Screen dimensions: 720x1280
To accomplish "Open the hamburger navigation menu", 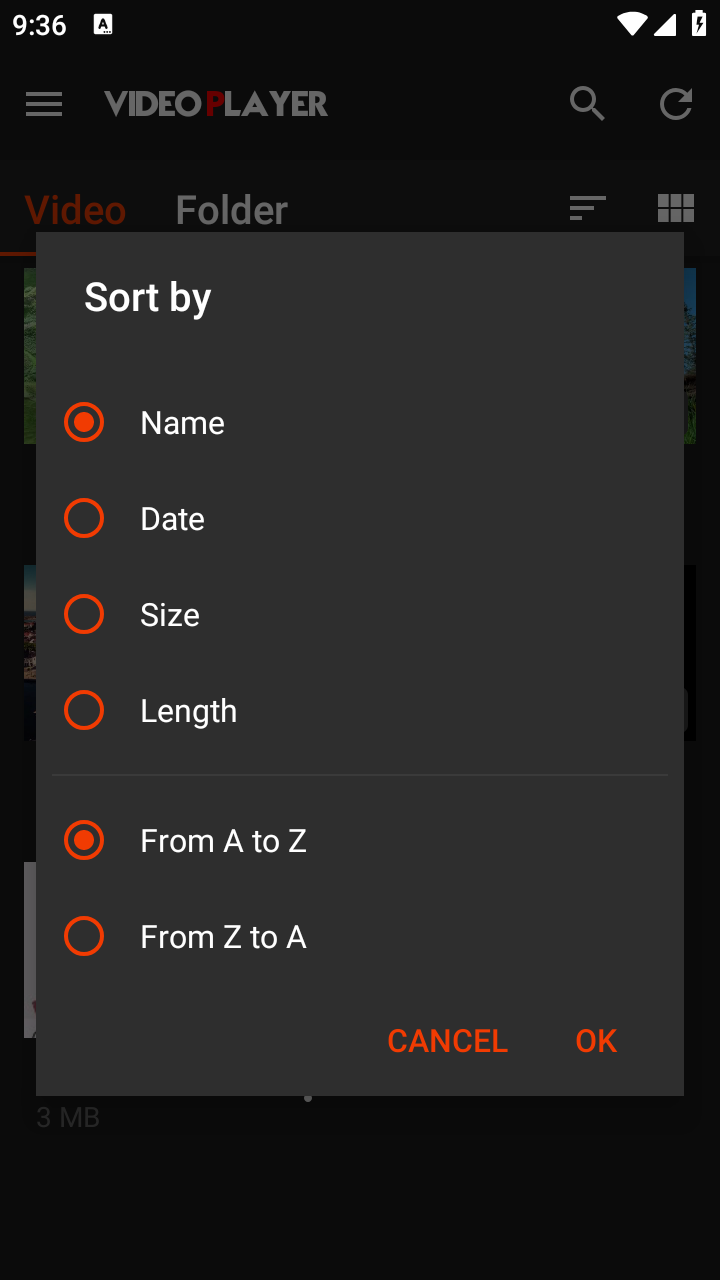I will [x=44, y=104].
